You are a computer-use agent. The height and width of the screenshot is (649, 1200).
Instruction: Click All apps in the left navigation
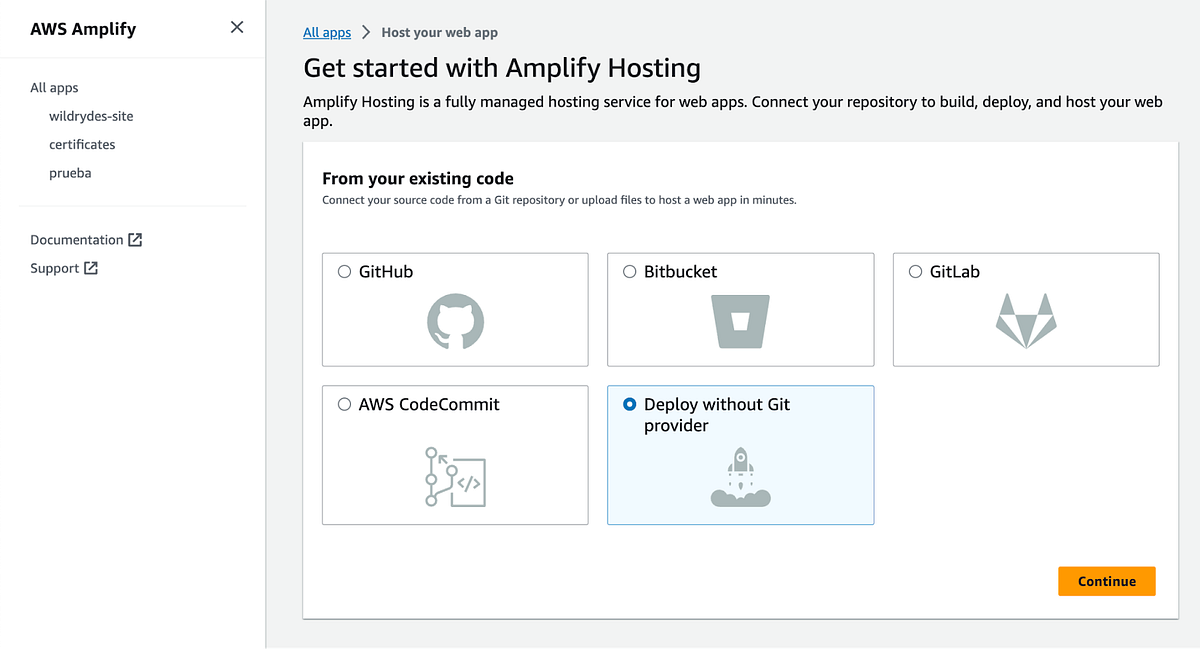(54, 87)
